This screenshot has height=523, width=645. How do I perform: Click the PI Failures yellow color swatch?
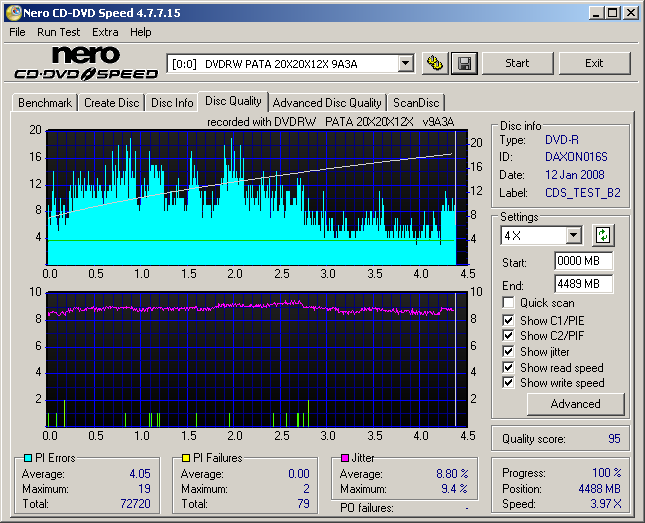pyautogui.click(x=186, y=458)
